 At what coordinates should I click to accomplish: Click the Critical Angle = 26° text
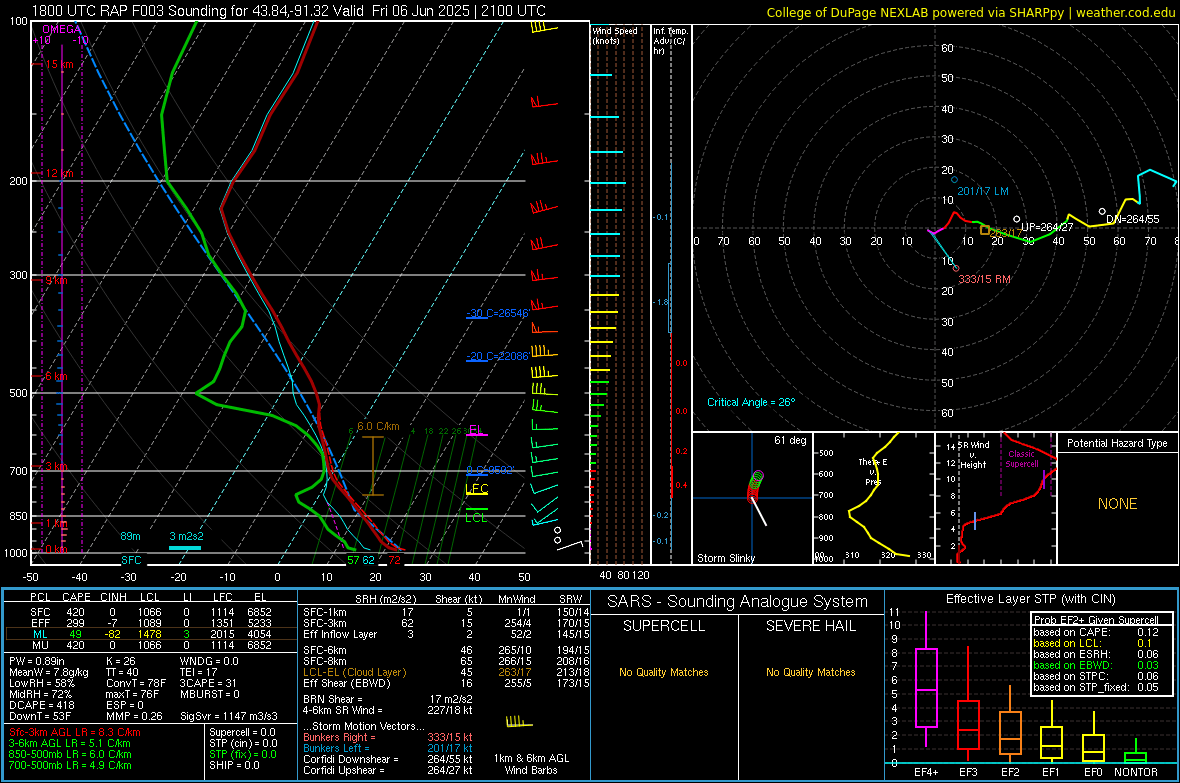(x=751, y=402)
